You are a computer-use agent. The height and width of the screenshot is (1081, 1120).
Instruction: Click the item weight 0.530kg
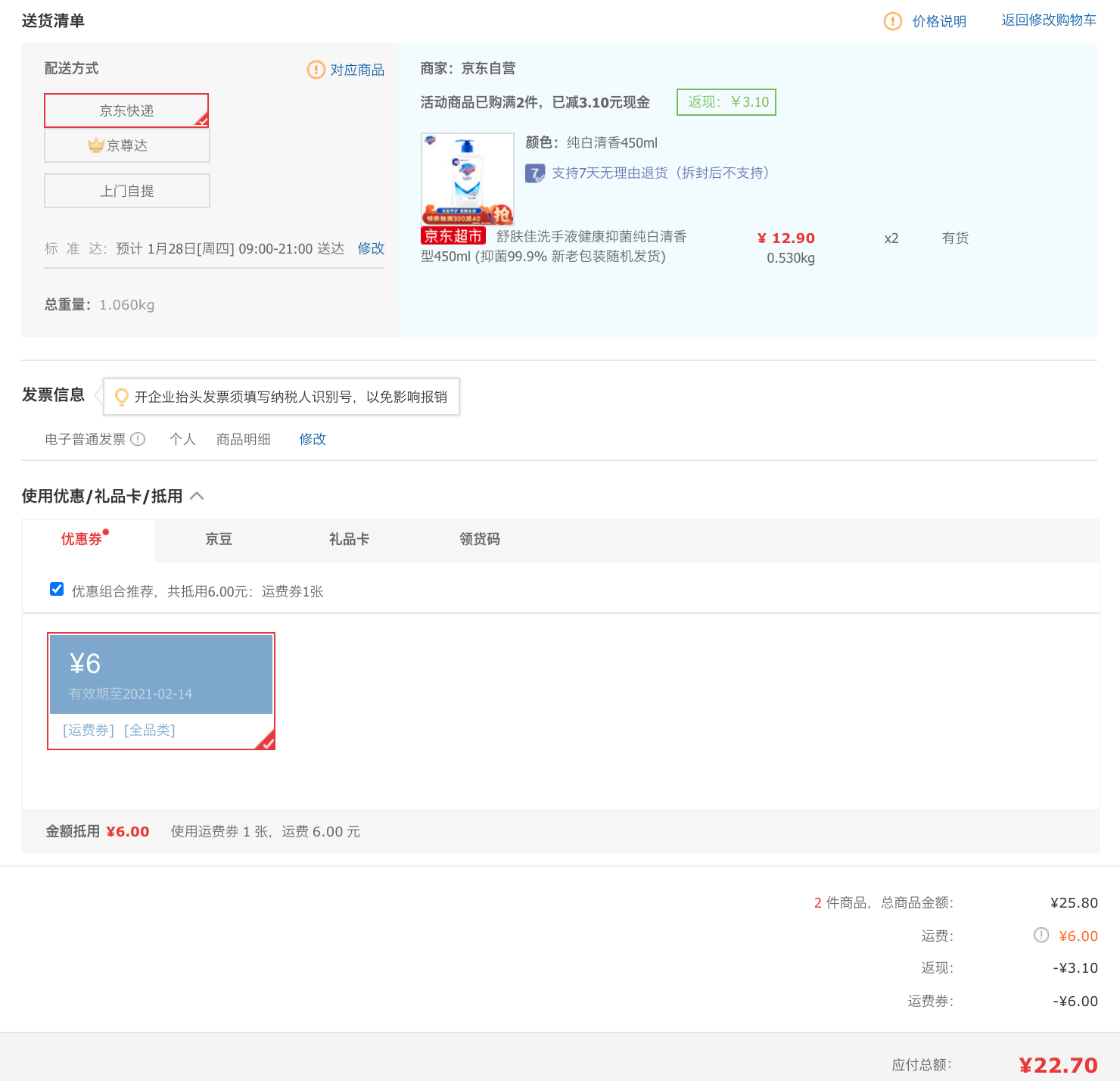pos(791,257)
